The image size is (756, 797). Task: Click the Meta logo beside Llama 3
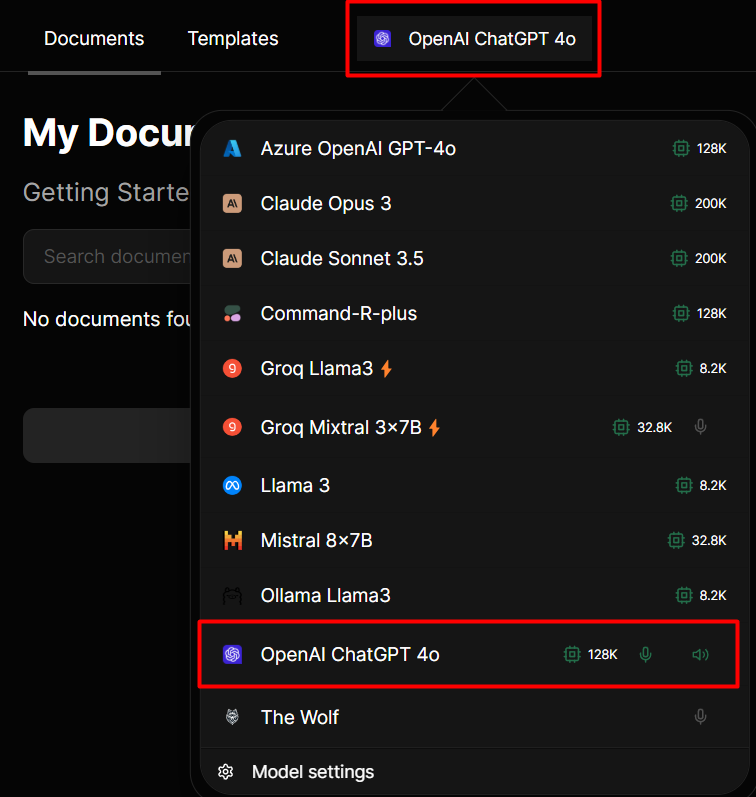click(232, 486)
